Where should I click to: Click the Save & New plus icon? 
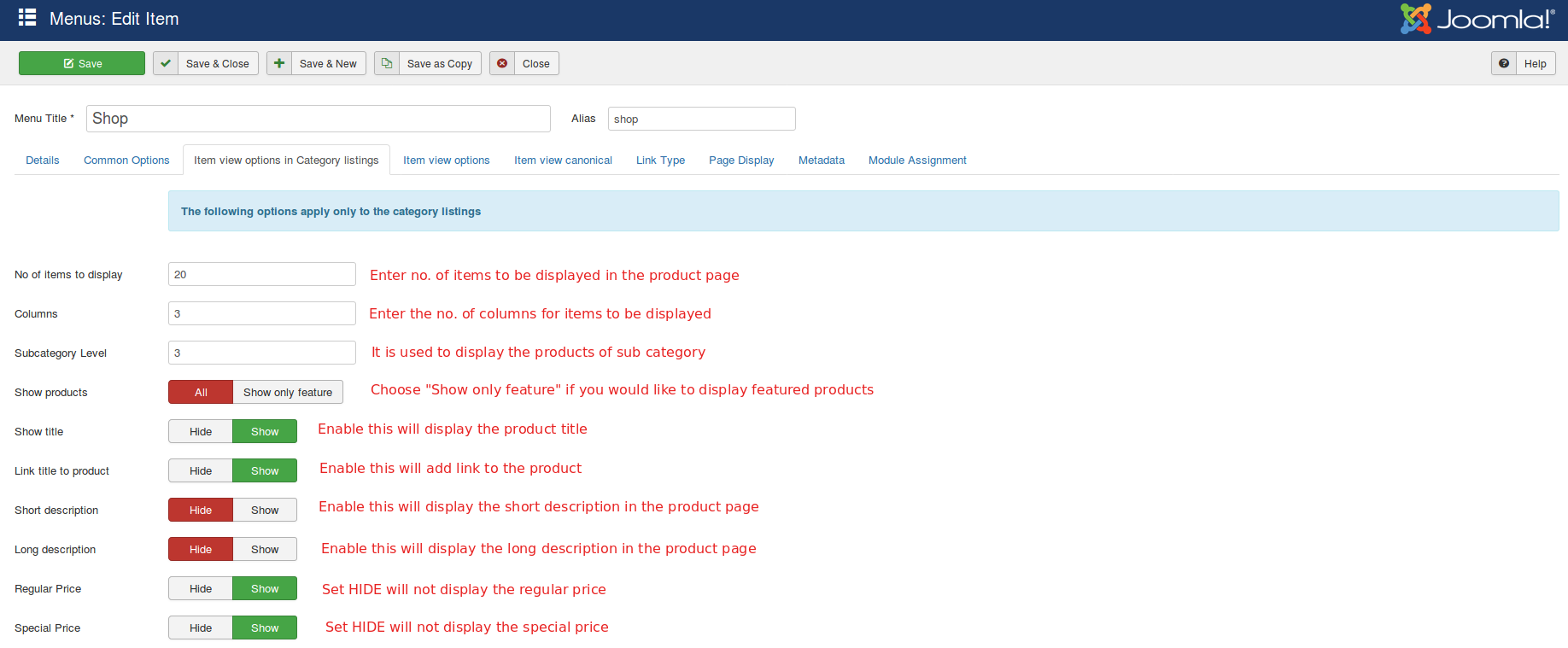pyautogui.click(x=279, y=63)
